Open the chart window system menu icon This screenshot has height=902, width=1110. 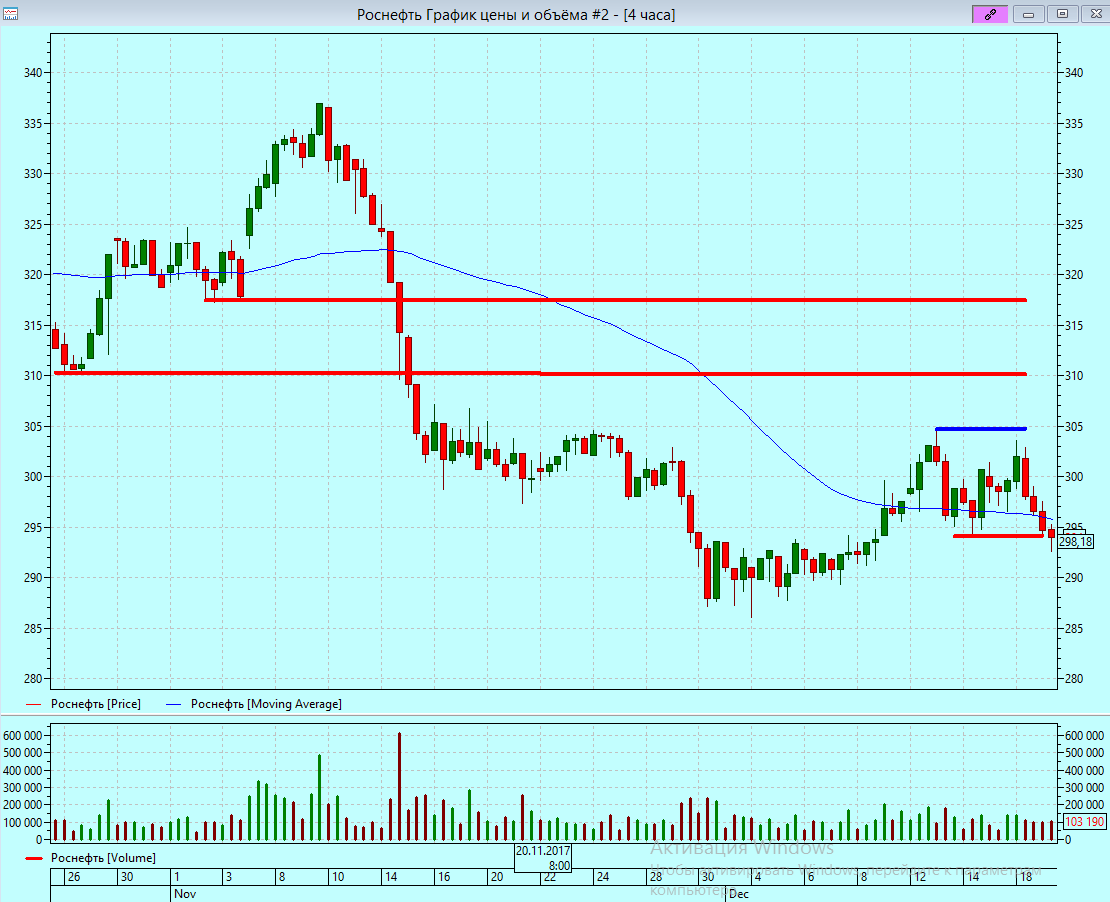[10, 14]
